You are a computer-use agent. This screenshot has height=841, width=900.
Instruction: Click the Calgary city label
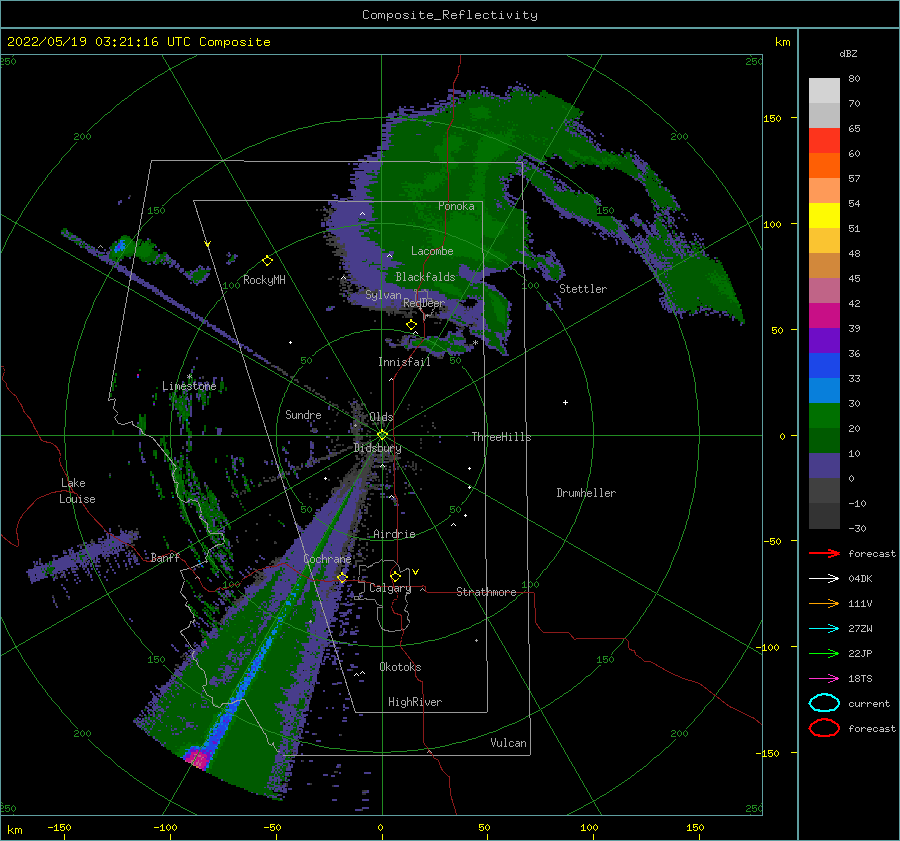(x=390, y=588)
